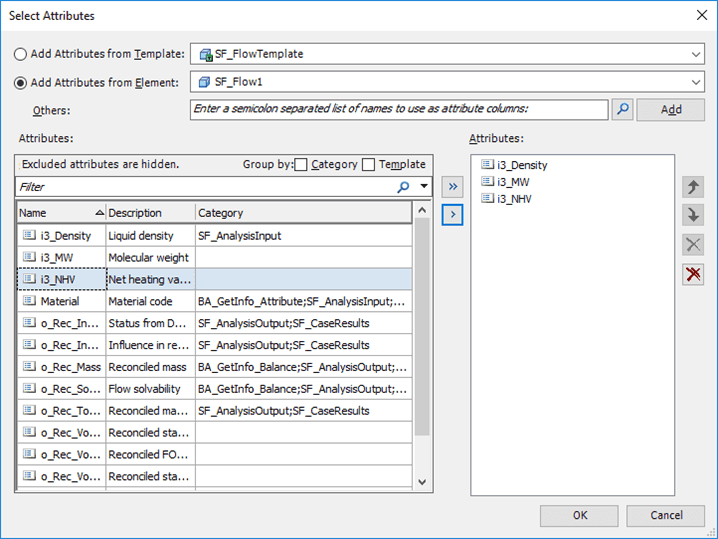
Task: Click the table scrollbar down arrow
Action: pyautogui.click(x=422, y=482)
